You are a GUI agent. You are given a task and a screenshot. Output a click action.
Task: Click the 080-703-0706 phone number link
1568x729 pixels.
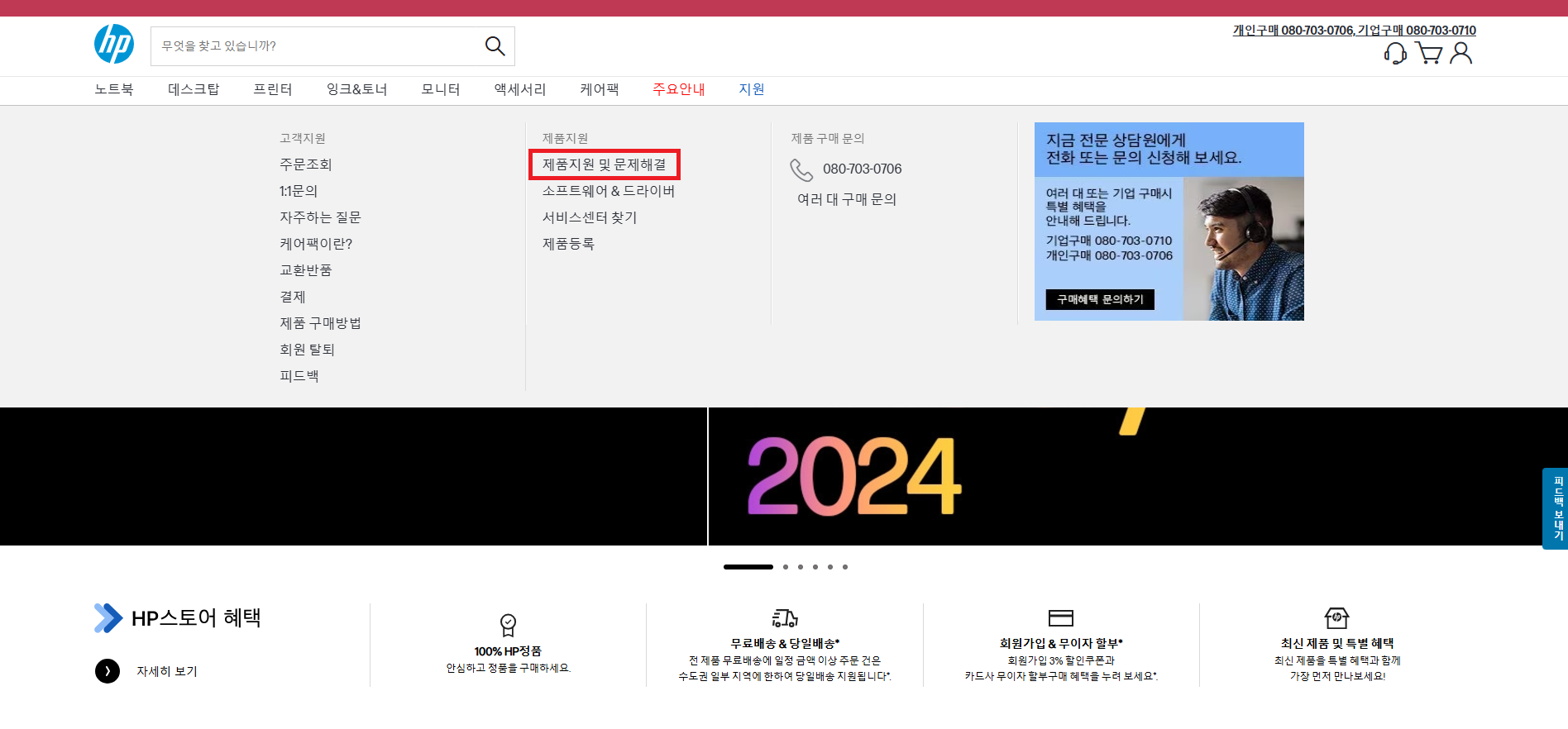[862, 169]
